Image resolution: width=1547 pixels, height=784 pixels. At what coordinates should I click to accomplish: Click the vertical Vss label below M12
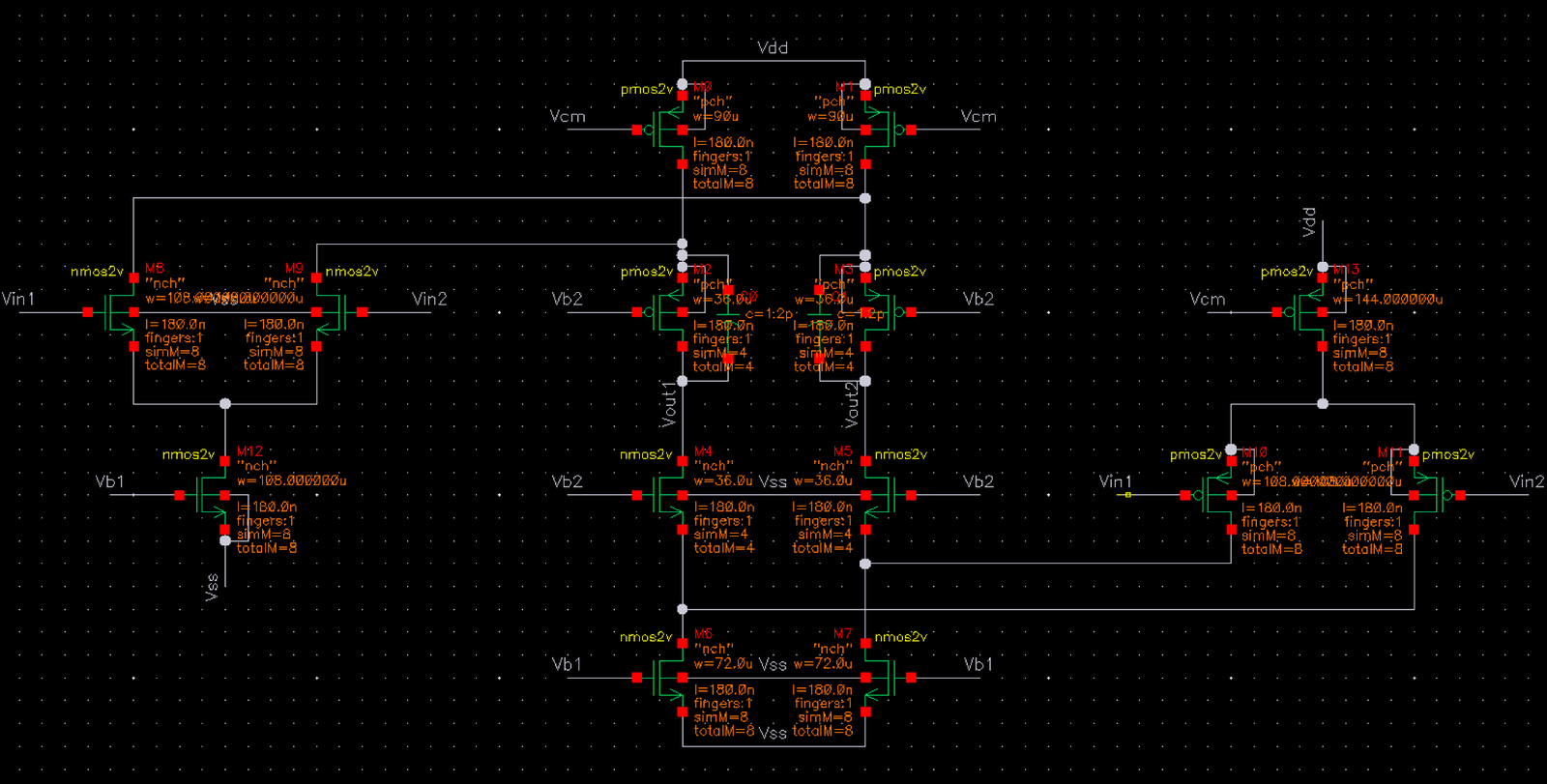point(212,587)
